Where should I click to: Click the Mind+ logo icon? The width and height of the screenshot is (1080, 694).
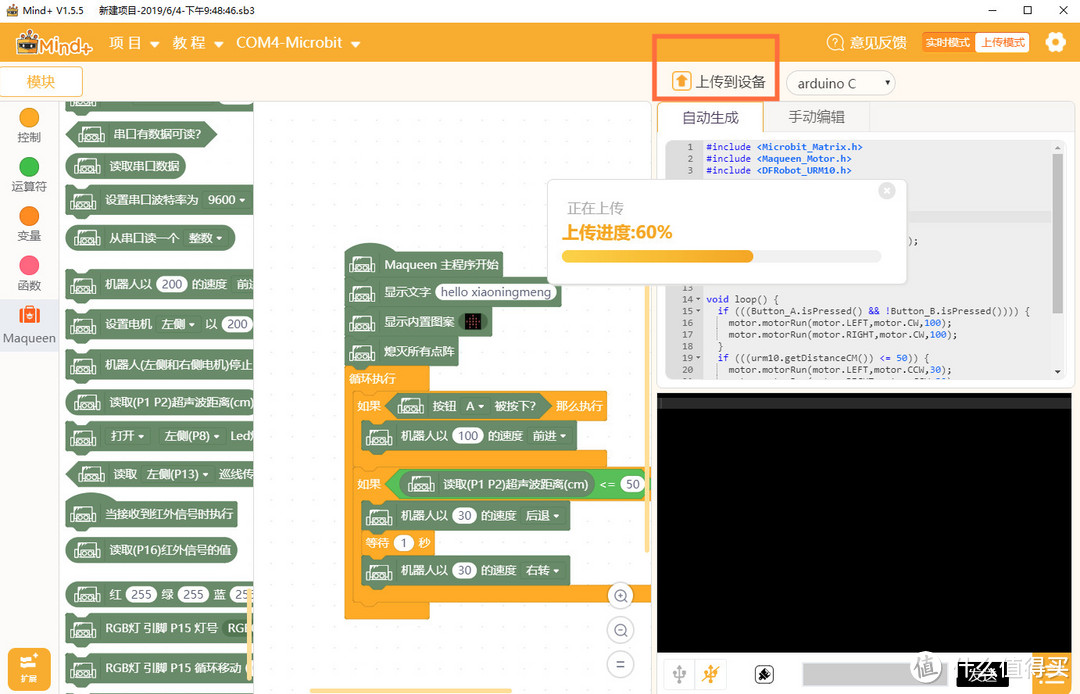pos(54,43)
